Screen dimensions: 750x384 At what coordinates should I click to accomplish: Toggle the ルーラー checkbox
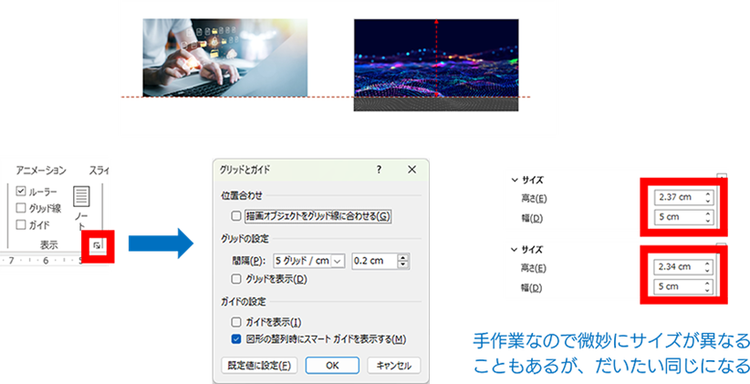tap(21, 191)
